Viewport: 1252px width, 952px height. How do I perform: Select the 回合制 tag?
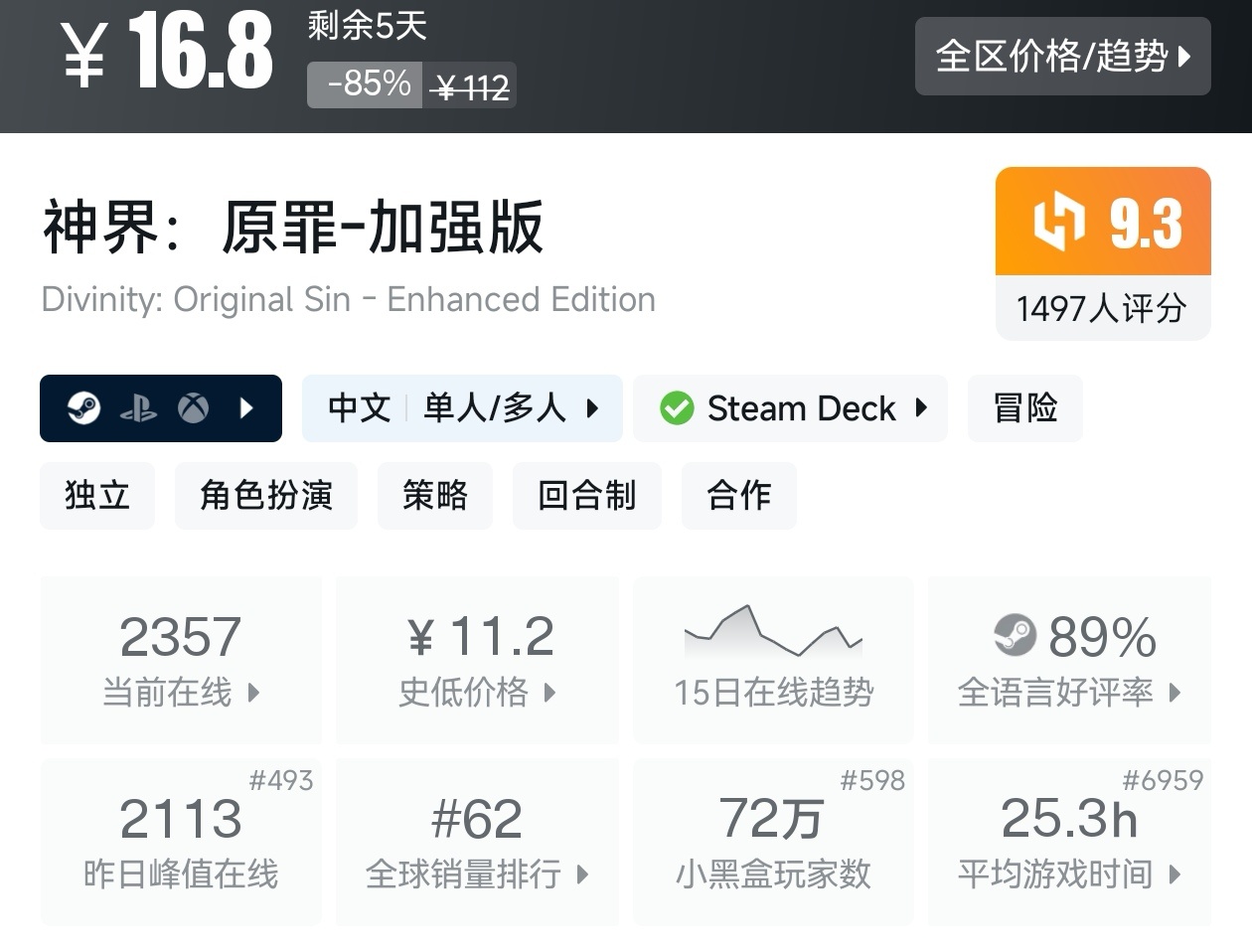(x=586, y=495)
